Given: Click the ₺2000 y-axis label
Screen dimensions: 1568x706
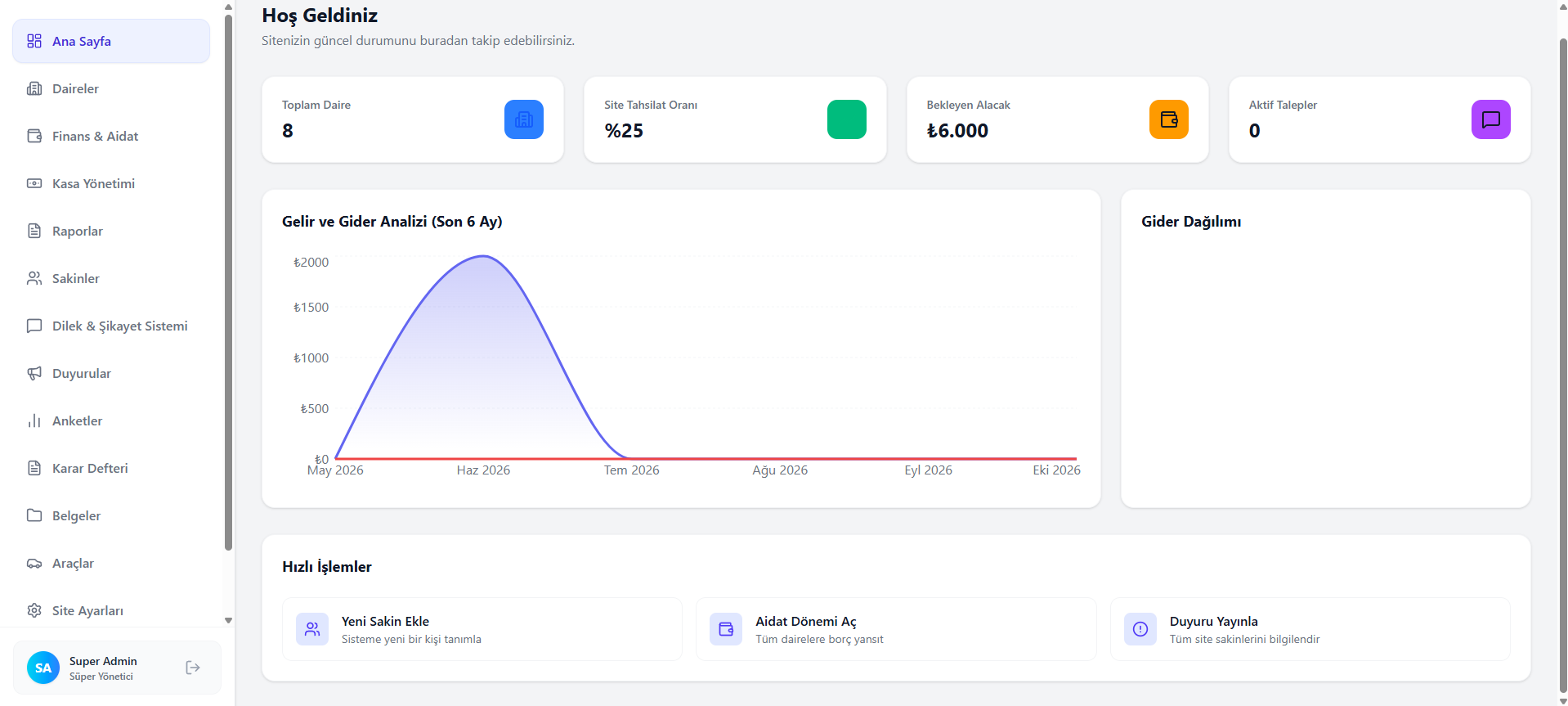Looking at the screenshot, I should point(311,263).
